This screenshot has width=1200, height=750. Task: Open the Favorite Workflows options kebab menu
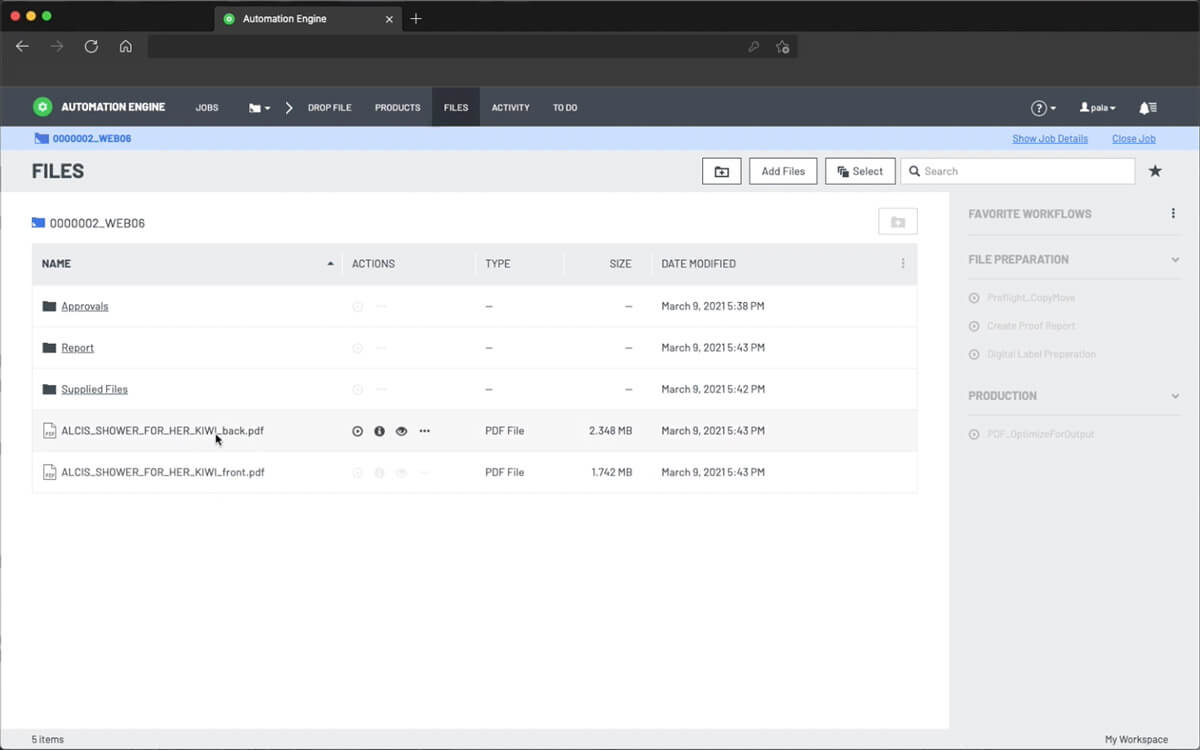[1172, 213]
